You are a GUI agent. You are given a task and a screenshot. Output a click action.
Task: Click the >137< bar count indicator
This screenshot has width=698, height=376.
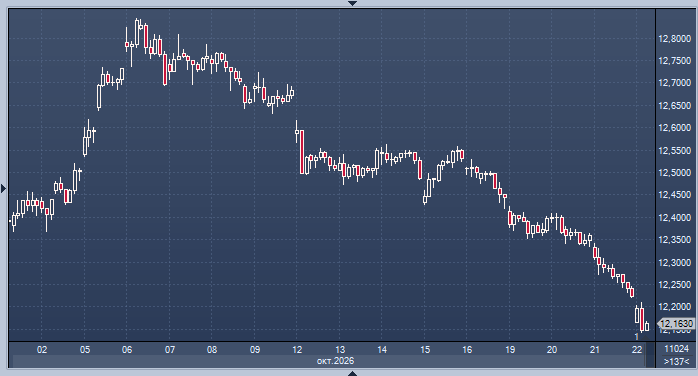676,361
